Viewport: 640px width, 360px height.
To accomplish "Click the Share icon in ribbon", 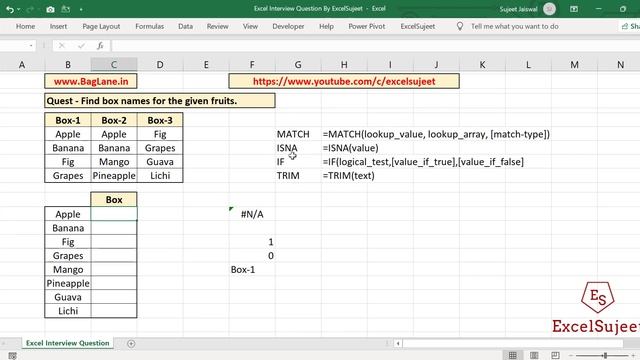I will coord(624,26).
